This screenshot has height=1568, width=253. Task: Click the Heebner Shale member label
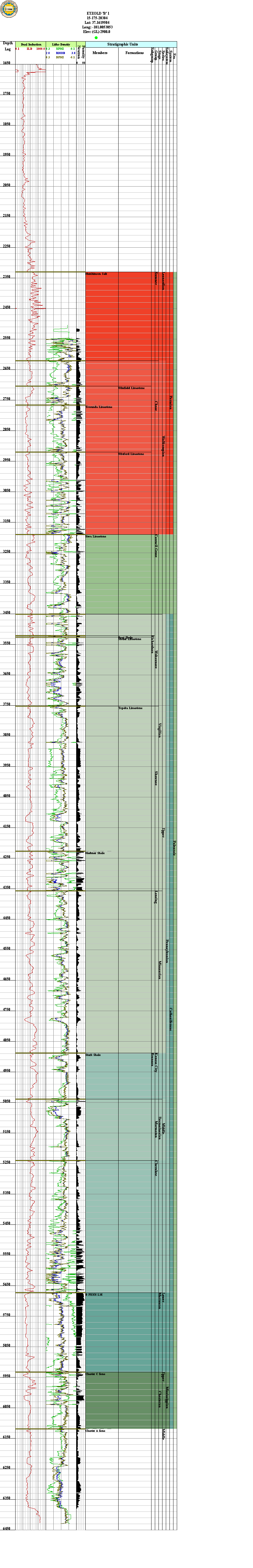[95, 853]
